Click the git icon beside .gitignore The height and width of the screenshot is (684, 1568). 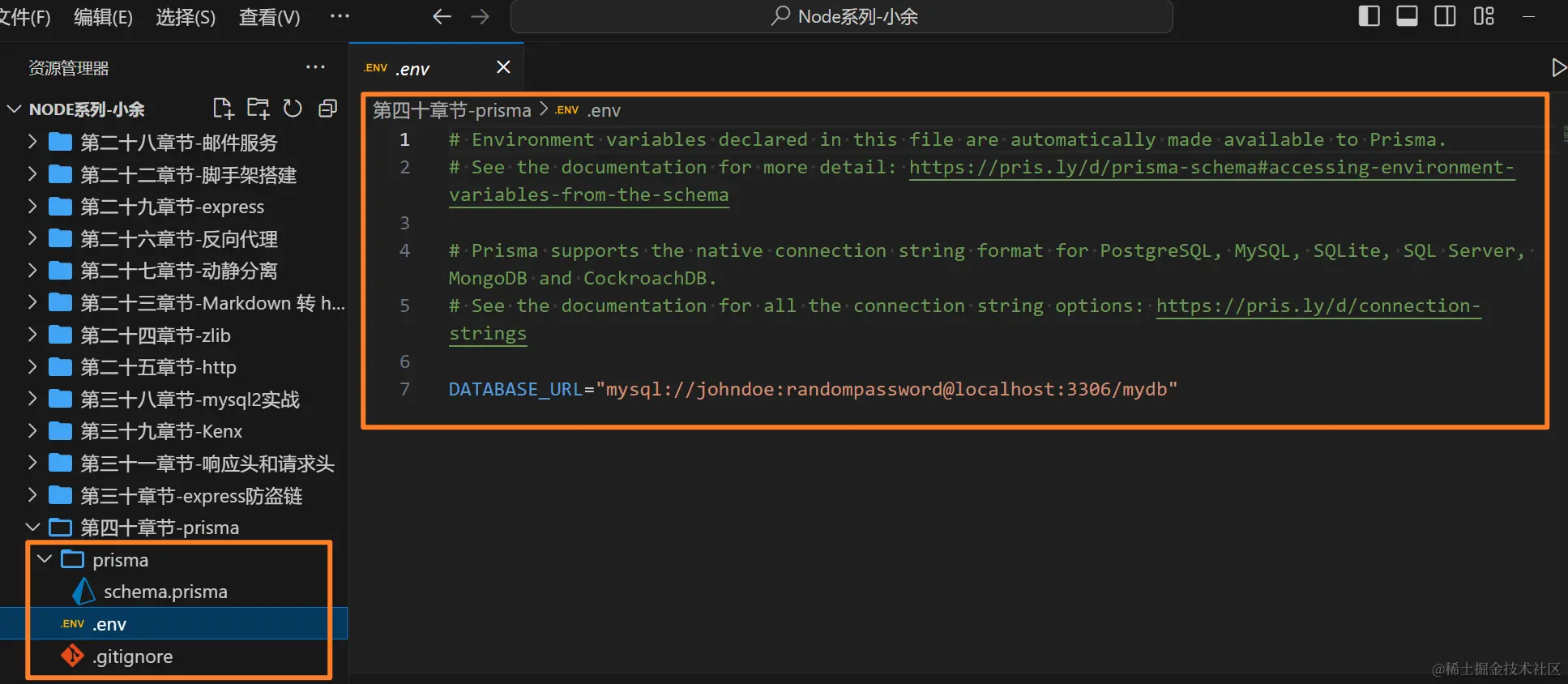click(x=73, y=656)
